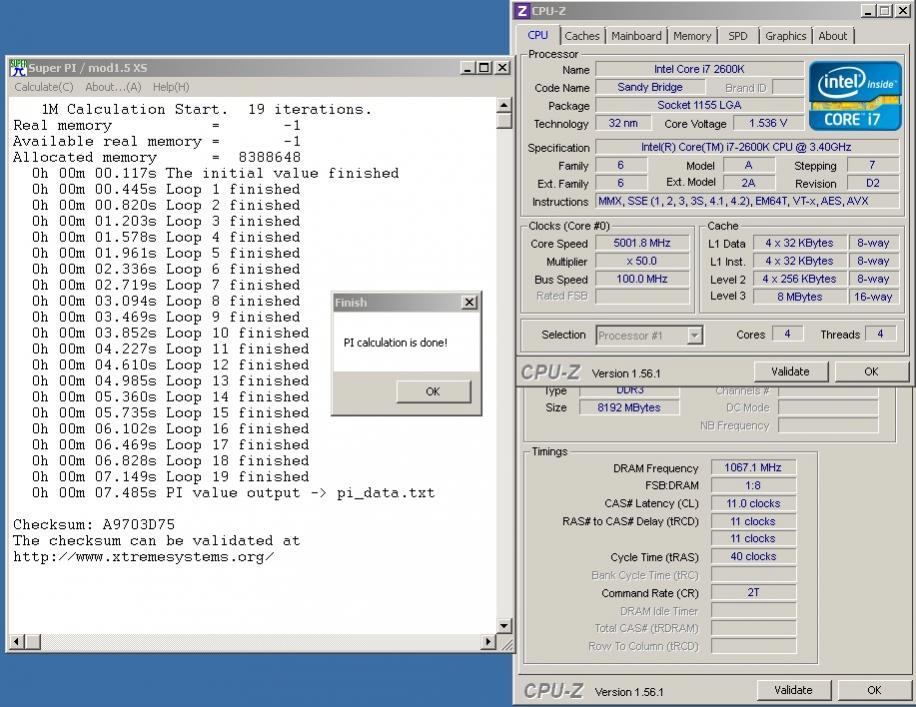Close the Finish dialog with X button
The height and width of the screenshot is (707, 916).
(x=469, y=302)
